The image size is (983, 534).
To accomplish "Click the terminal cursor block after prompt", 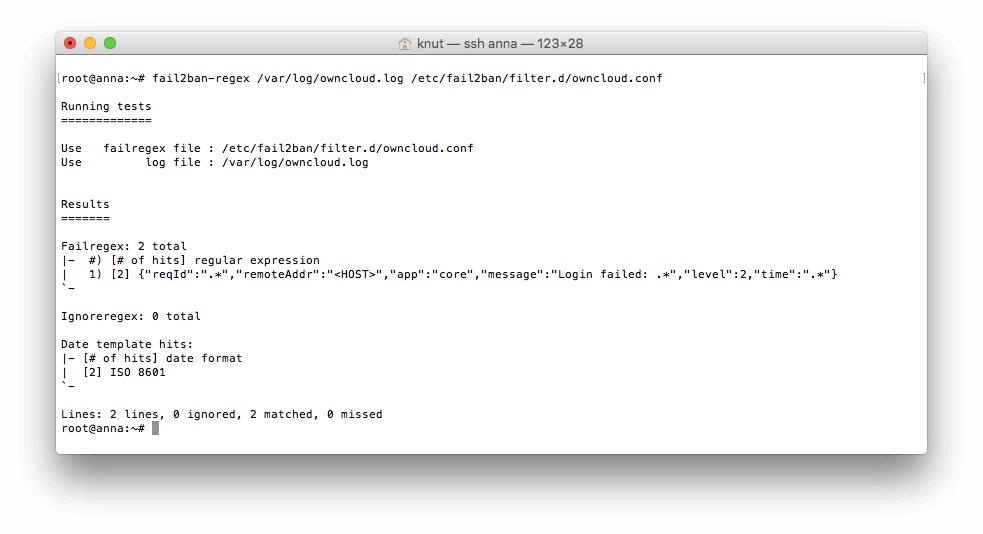I will coord(155,428).
